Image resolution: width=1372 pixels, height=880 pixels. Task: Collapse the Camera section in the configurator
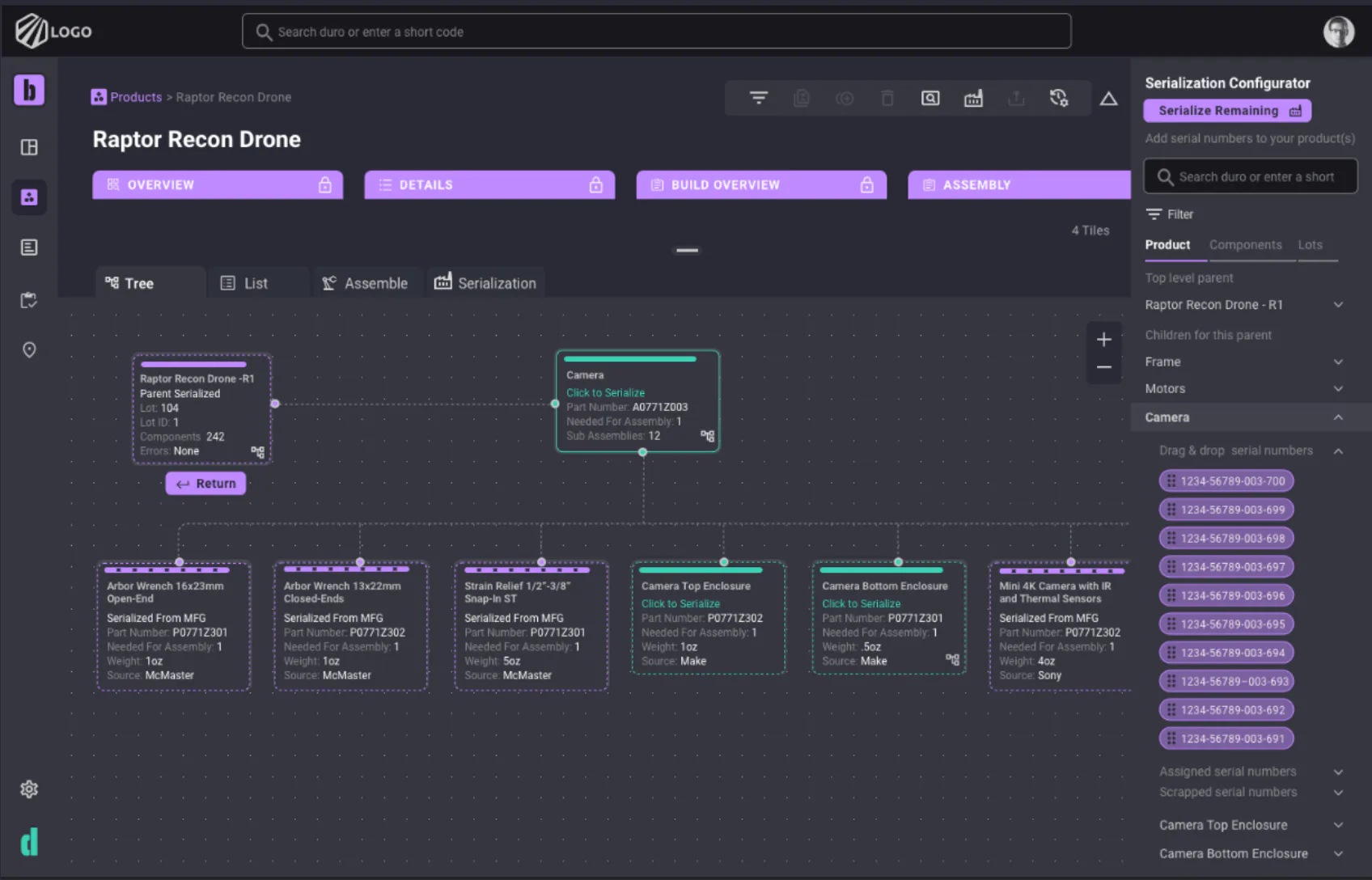(x=1337, y=417)
